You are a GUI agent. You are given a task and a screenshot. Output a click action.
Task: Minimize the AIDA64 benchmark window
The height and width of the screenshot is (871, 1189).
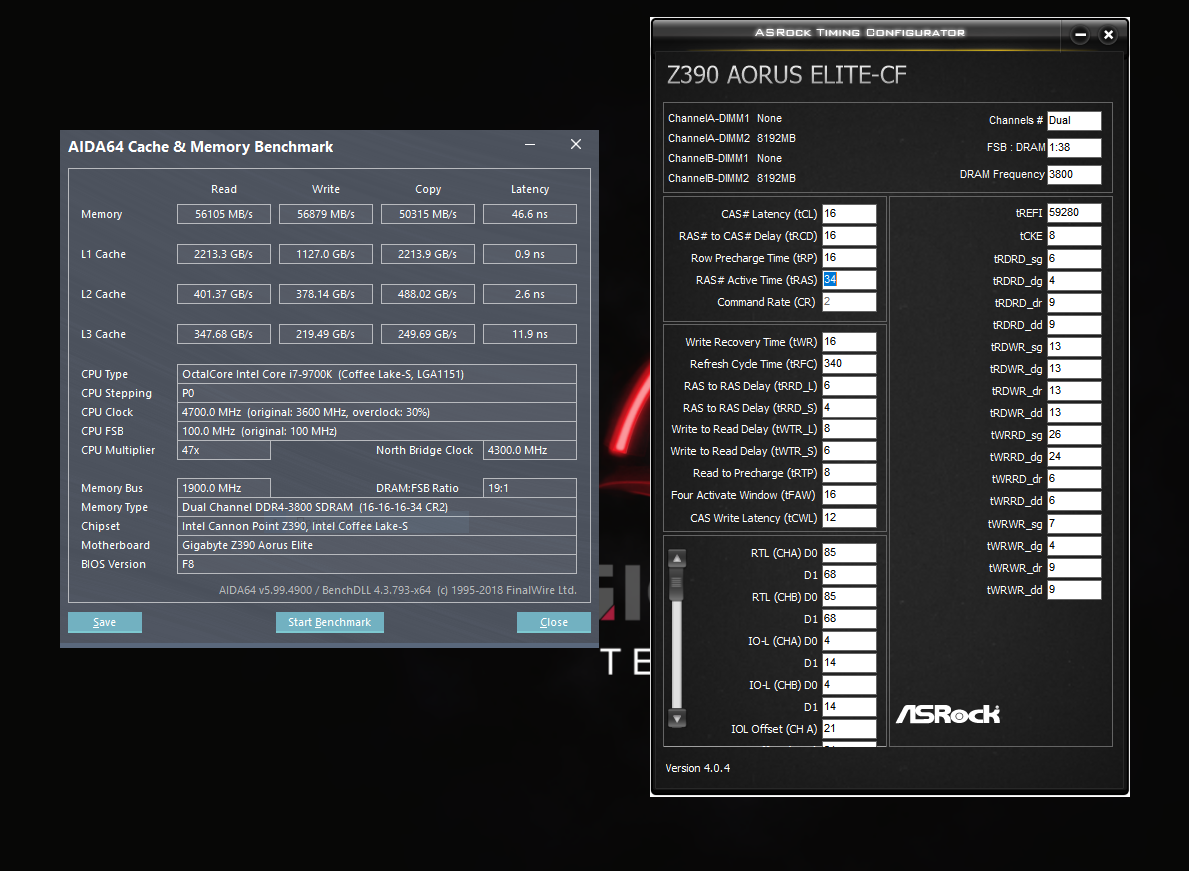coord(530,145)
